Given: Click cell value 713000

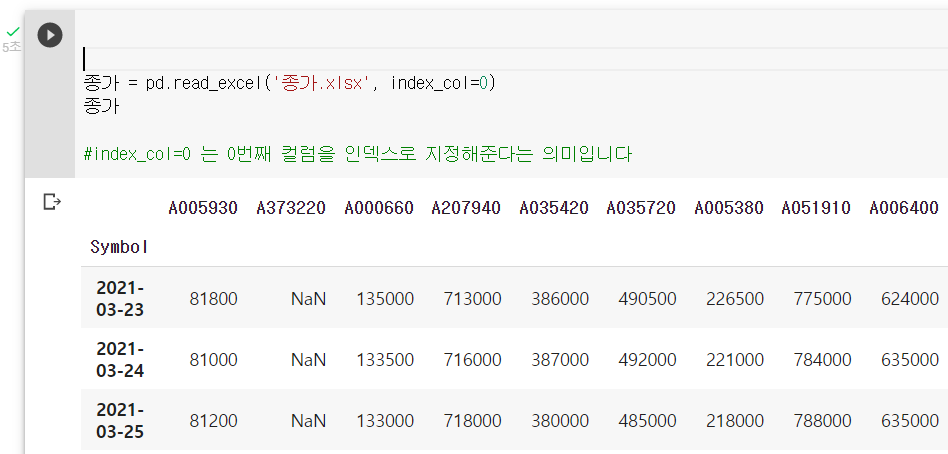Looking at the screenshot, I should (x=472, y=299).
